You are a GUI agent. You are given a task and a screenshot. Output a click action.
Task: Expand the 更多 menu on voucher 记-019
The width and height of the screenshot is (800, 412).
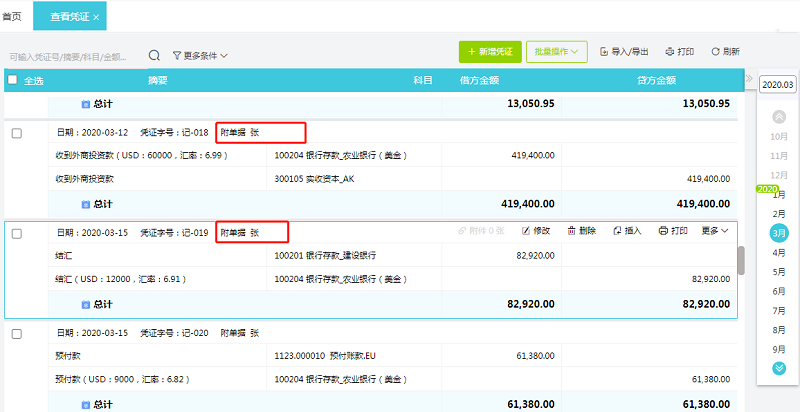click(714, 231)
